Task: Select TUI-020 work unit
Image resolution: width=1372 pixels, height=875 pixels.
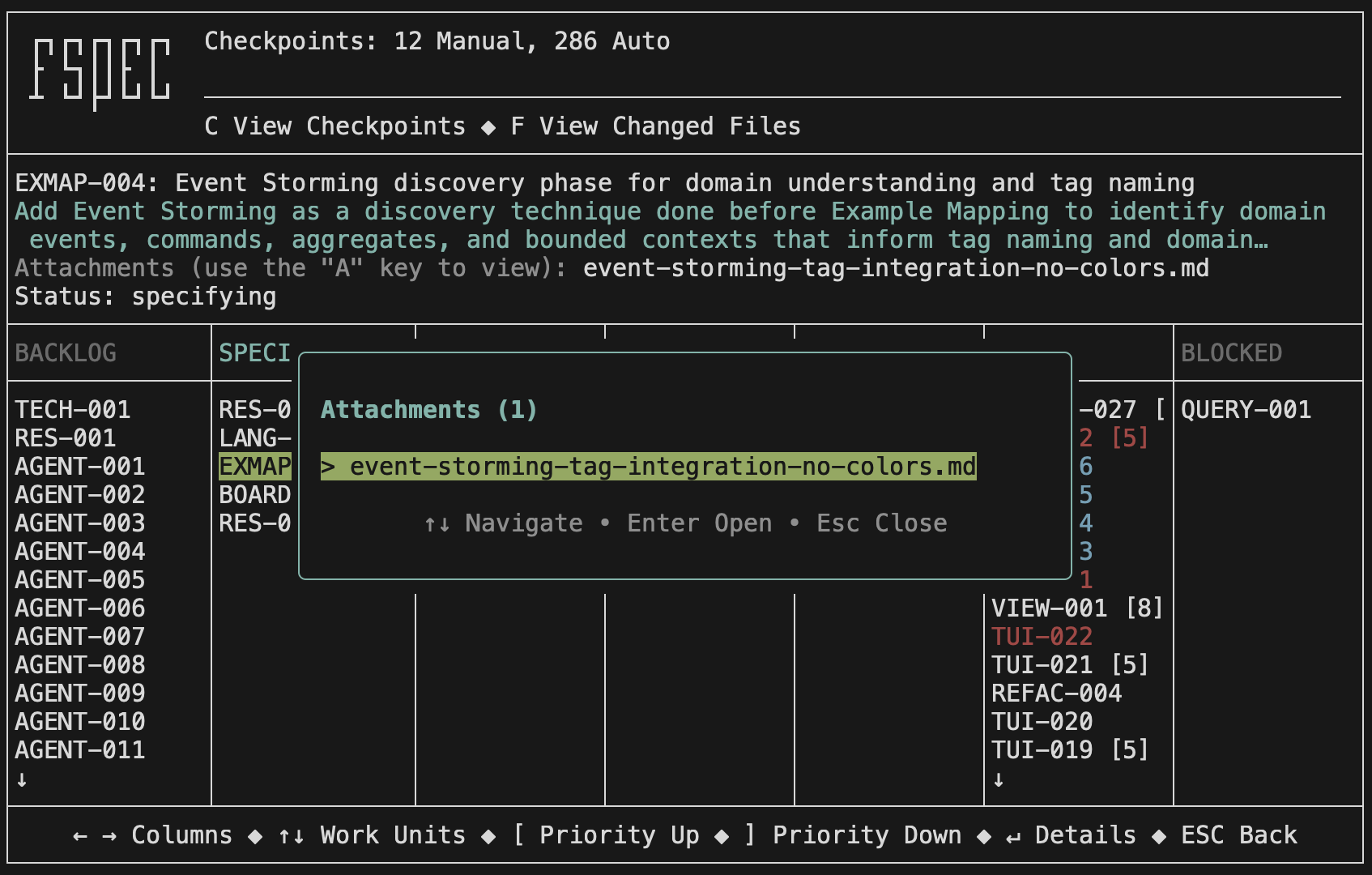Action: (x=1042, y=722)
